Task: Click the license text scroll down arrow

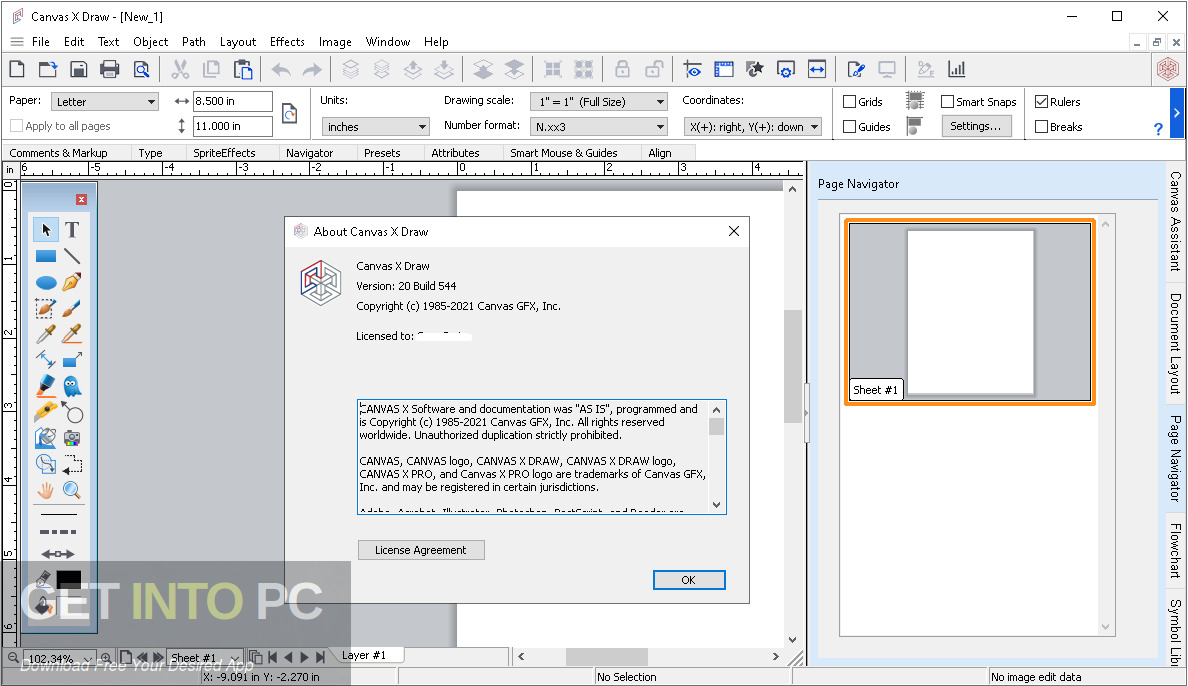Action: point(716,505)
